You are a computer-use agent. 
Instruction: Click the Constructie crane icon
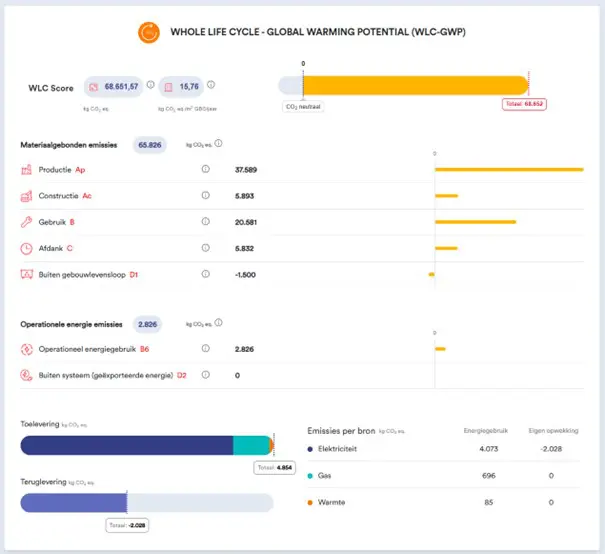27,196
